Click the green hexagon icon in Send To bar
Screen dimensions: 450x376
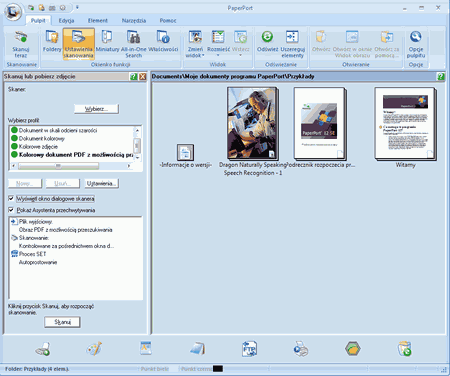353,349
